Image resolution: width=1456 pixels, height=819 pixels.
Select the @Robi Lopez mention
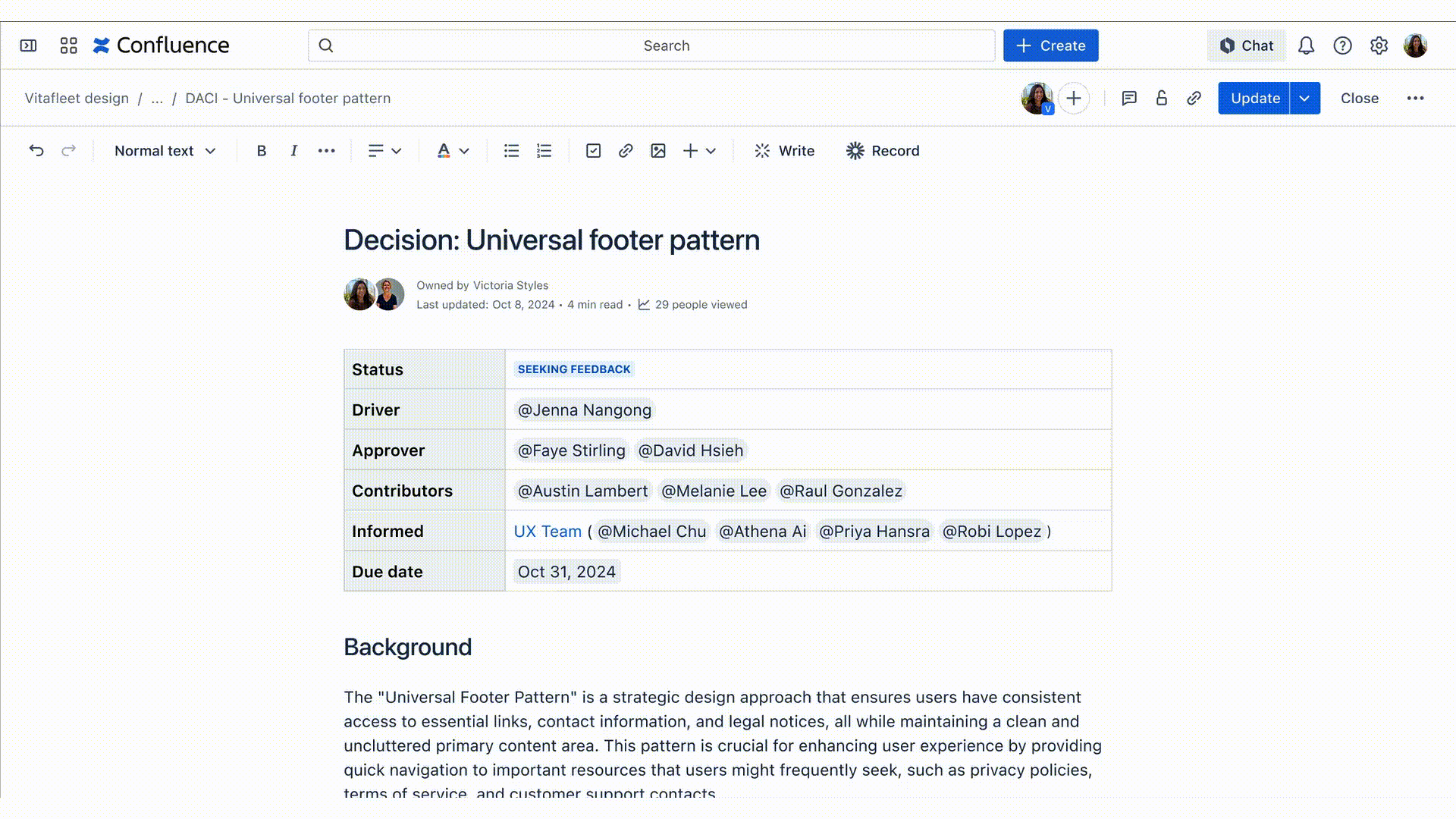[991, 531]
